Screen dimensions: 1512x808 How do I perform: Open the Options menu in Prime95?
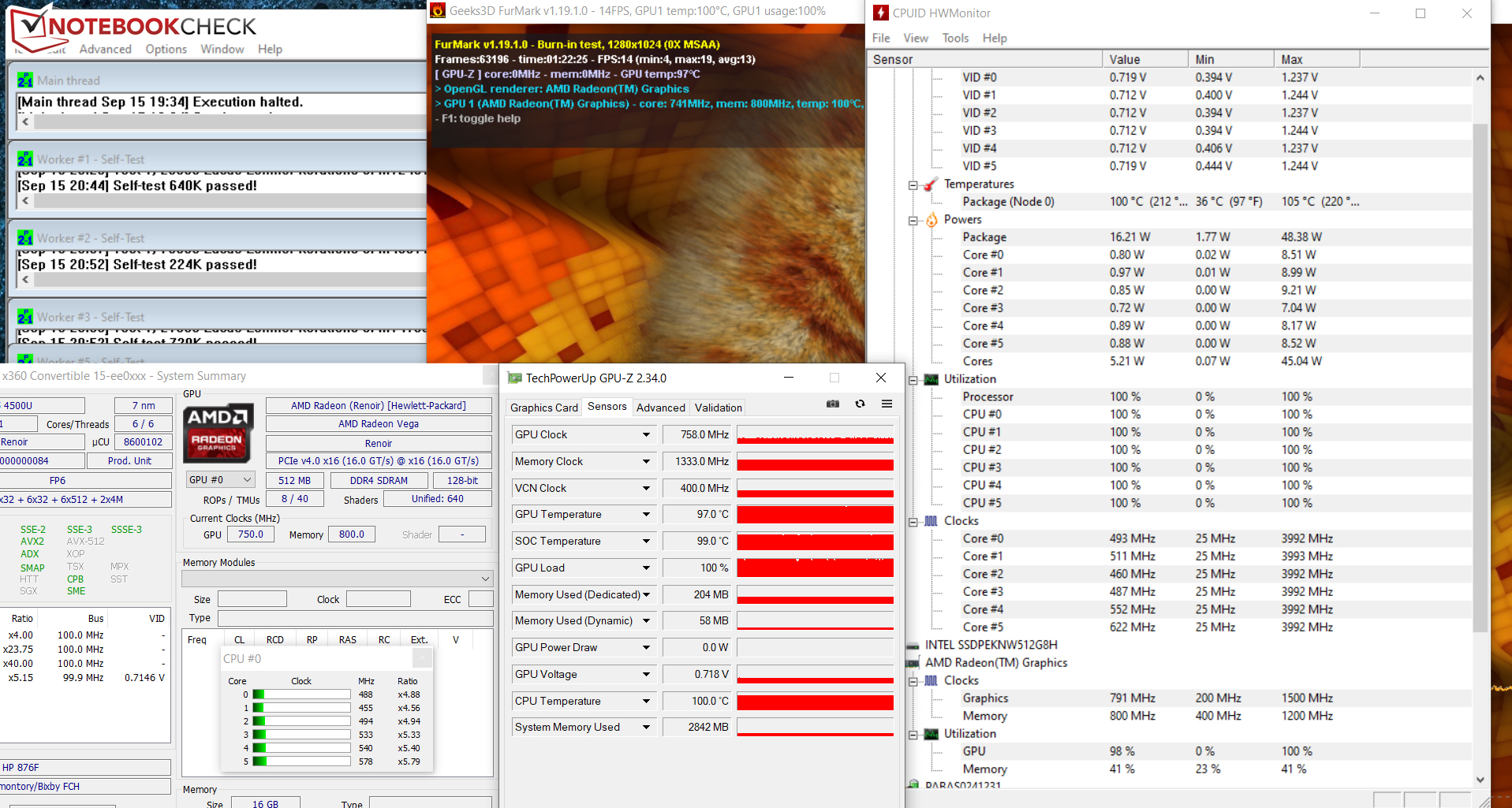tap(166, 49)
